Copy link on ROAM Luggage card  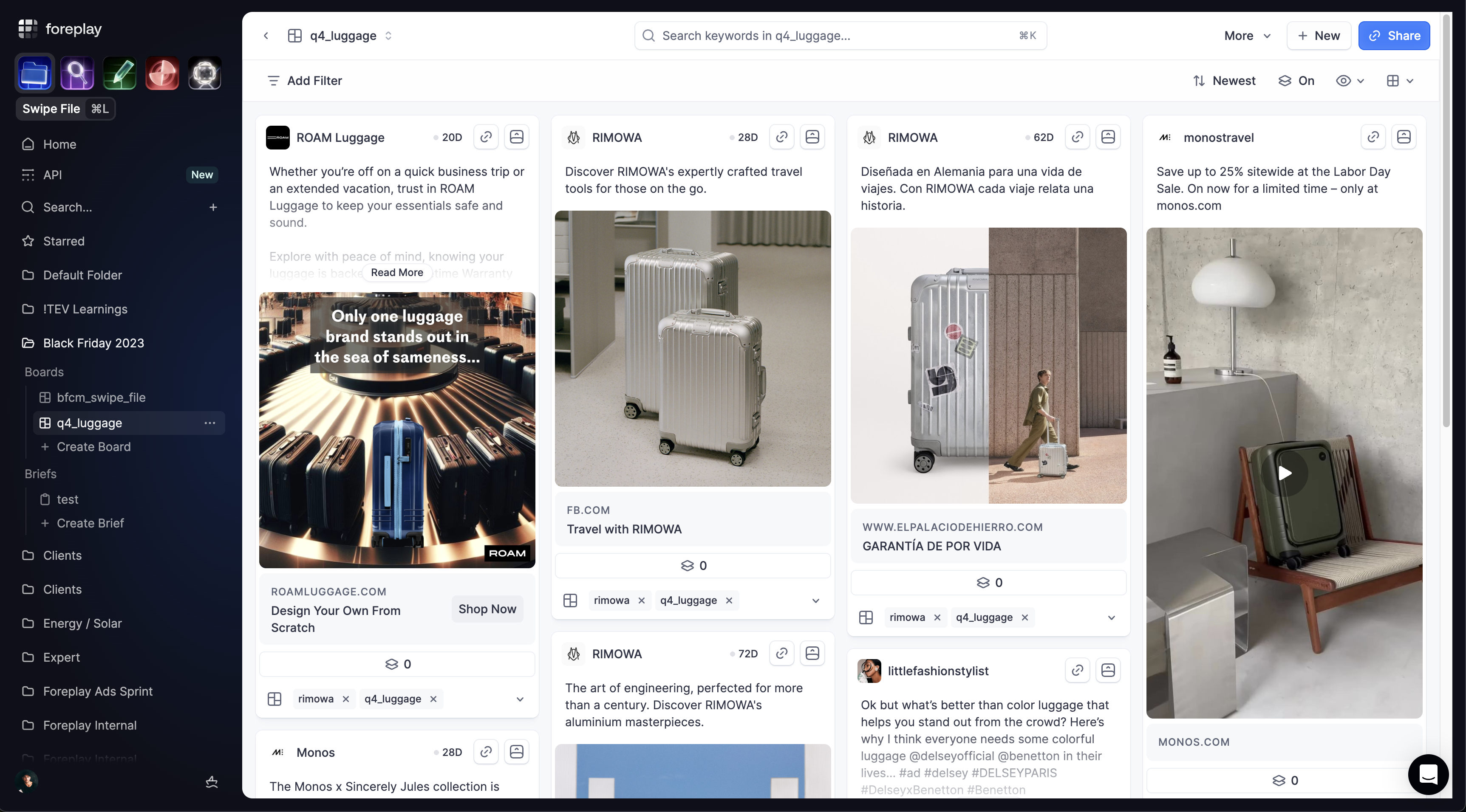click(485, 137)
